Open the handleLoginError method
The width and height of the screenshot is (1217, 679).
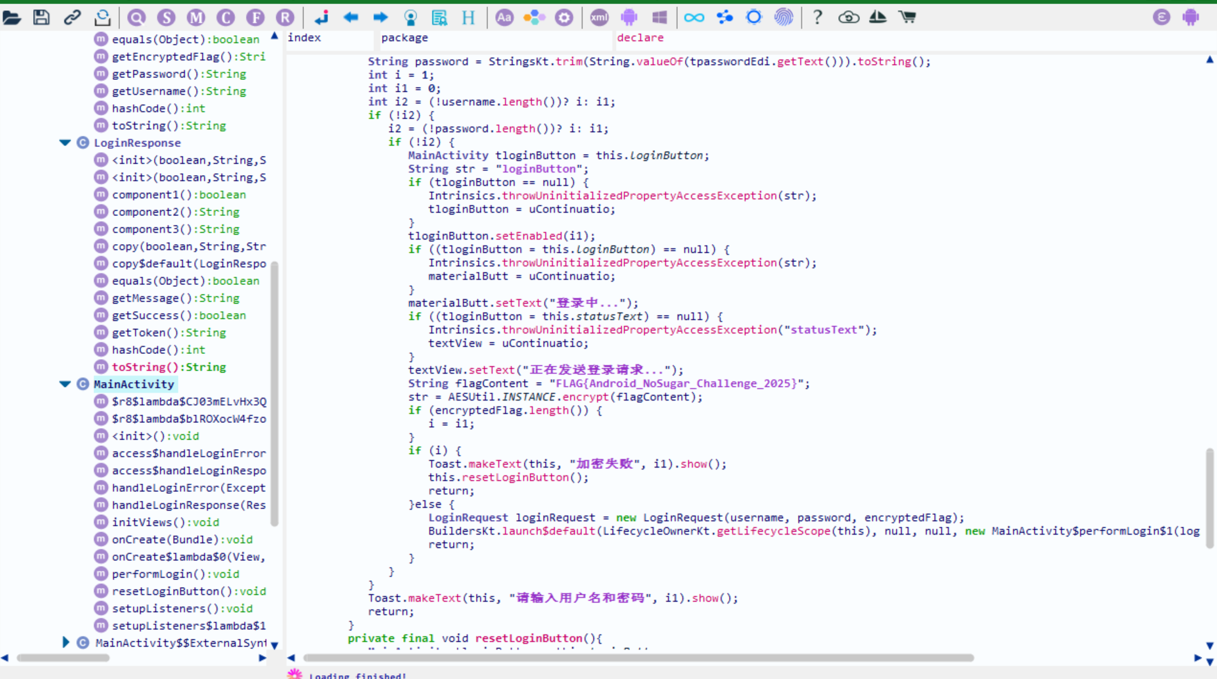[x=189, y=488]
